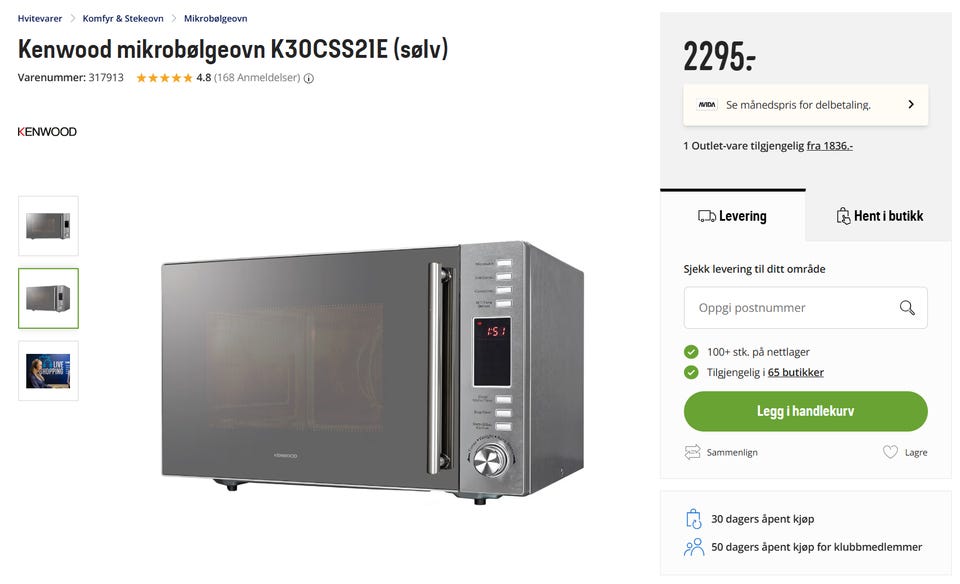Click the search magnifier in postal code field

(907, 307)
